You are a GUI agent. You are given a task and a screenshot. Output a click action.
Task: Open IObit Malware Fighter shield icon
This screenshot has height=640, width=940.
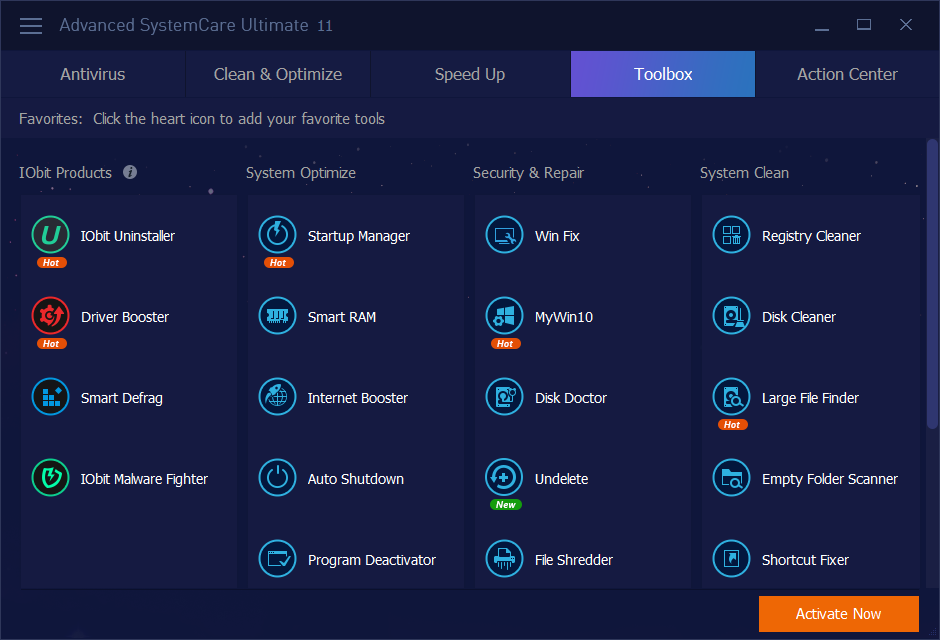pyautogui.click(x=50, y=478)
